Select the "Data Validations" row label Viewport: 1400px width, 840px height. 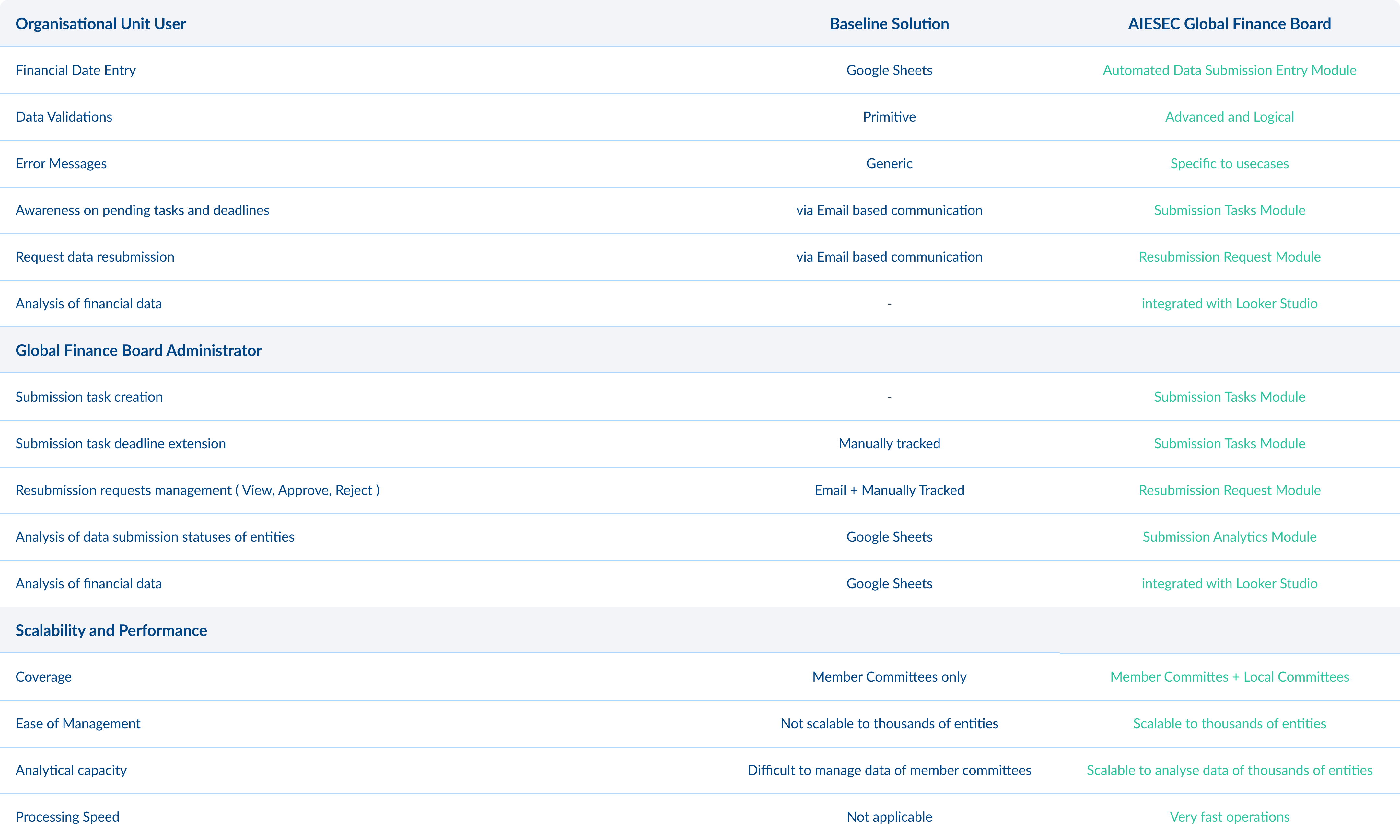pyautogui.click(x=64, y=117)
